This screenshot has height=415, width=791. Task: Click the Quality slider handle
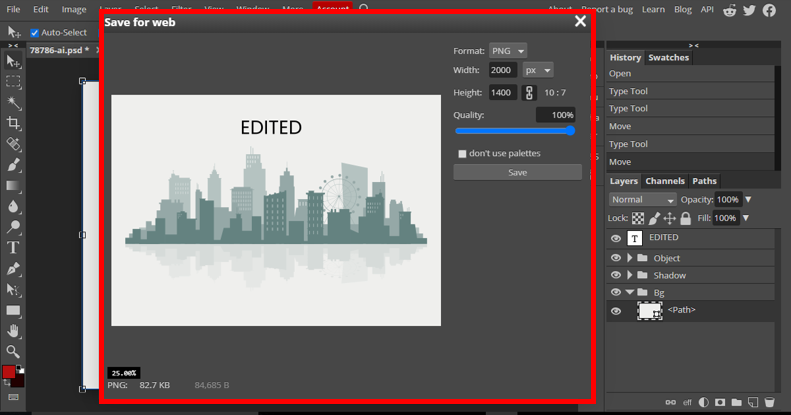click(571, 131)
